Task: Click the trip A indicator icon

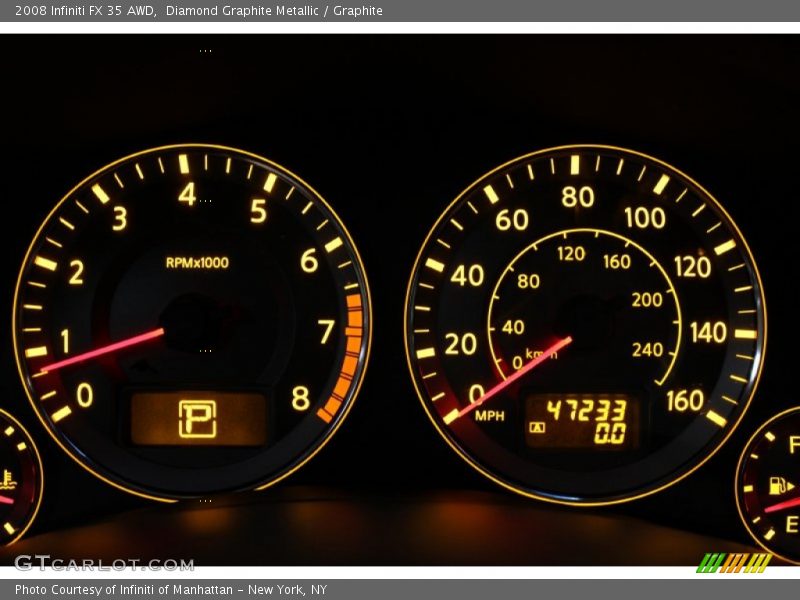Action: point(538,427)
